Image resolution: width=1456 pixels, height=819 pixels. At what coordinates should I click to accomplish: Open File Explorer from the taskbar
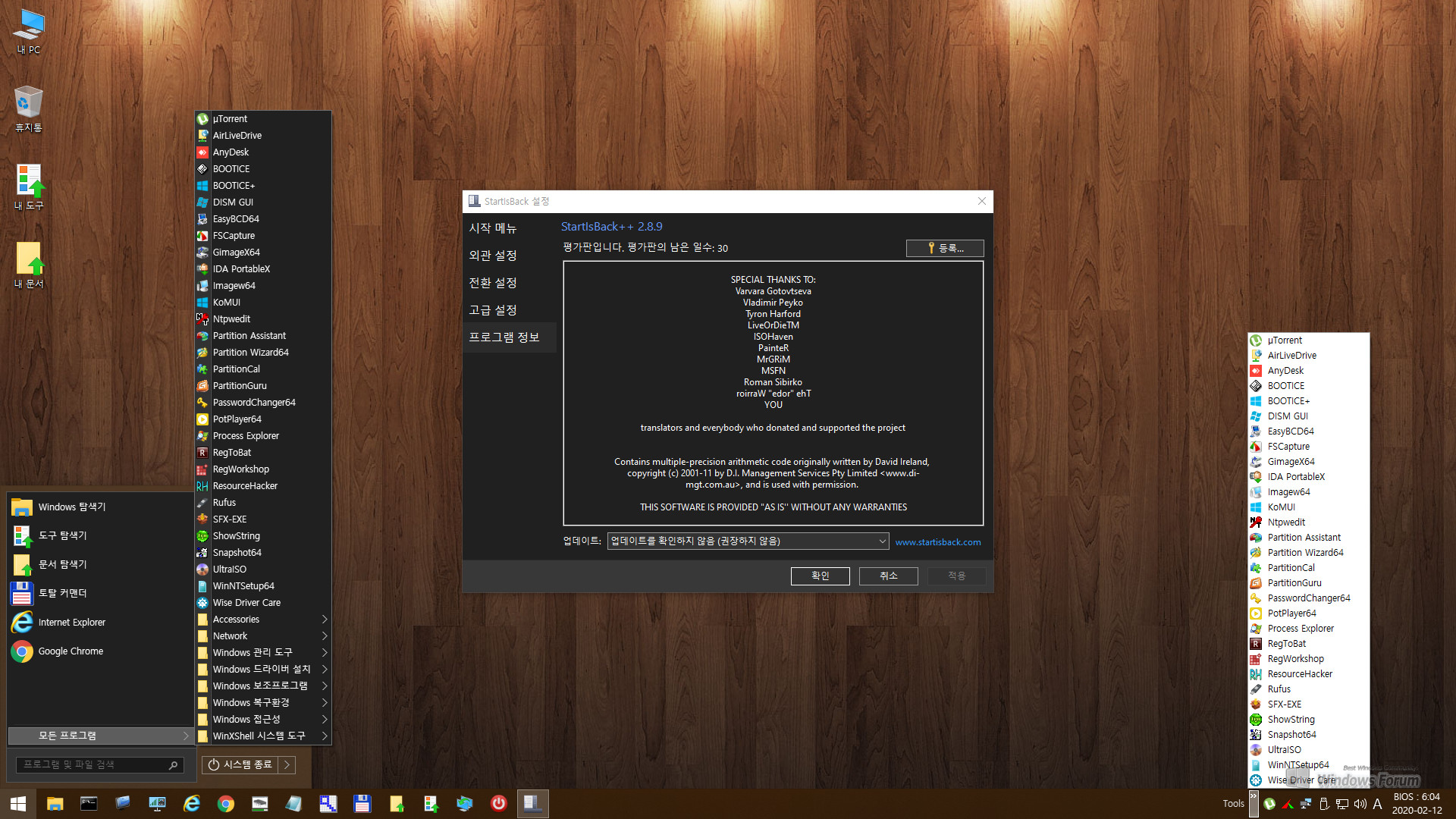coord(55,804)
